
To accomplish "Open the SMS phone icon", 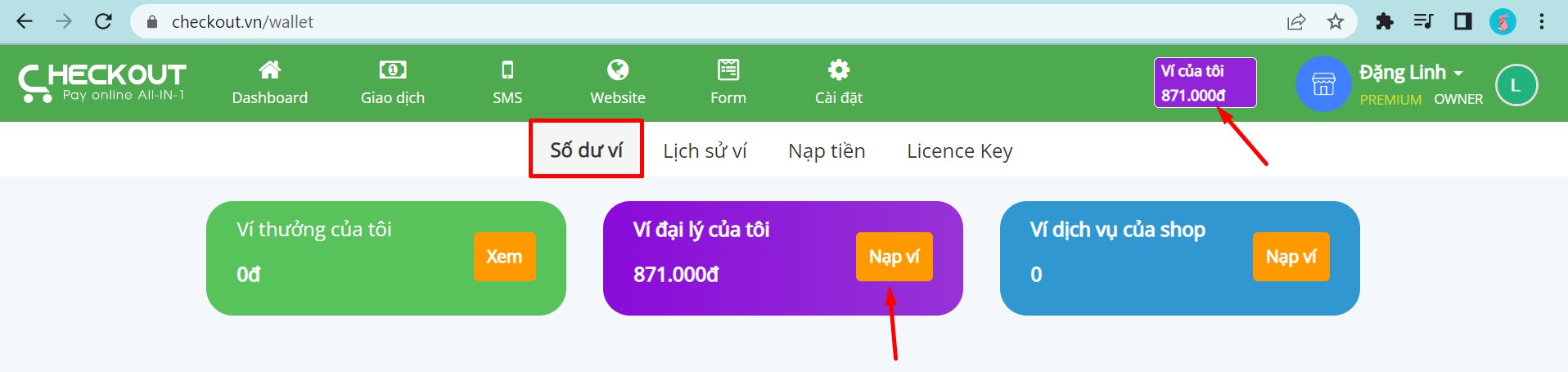I will 507,69.
